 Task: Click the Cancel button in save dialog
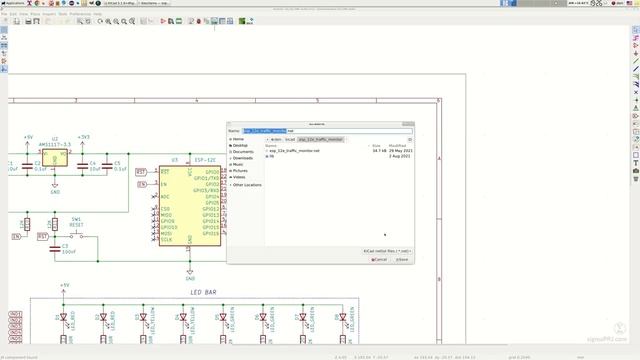379,260
